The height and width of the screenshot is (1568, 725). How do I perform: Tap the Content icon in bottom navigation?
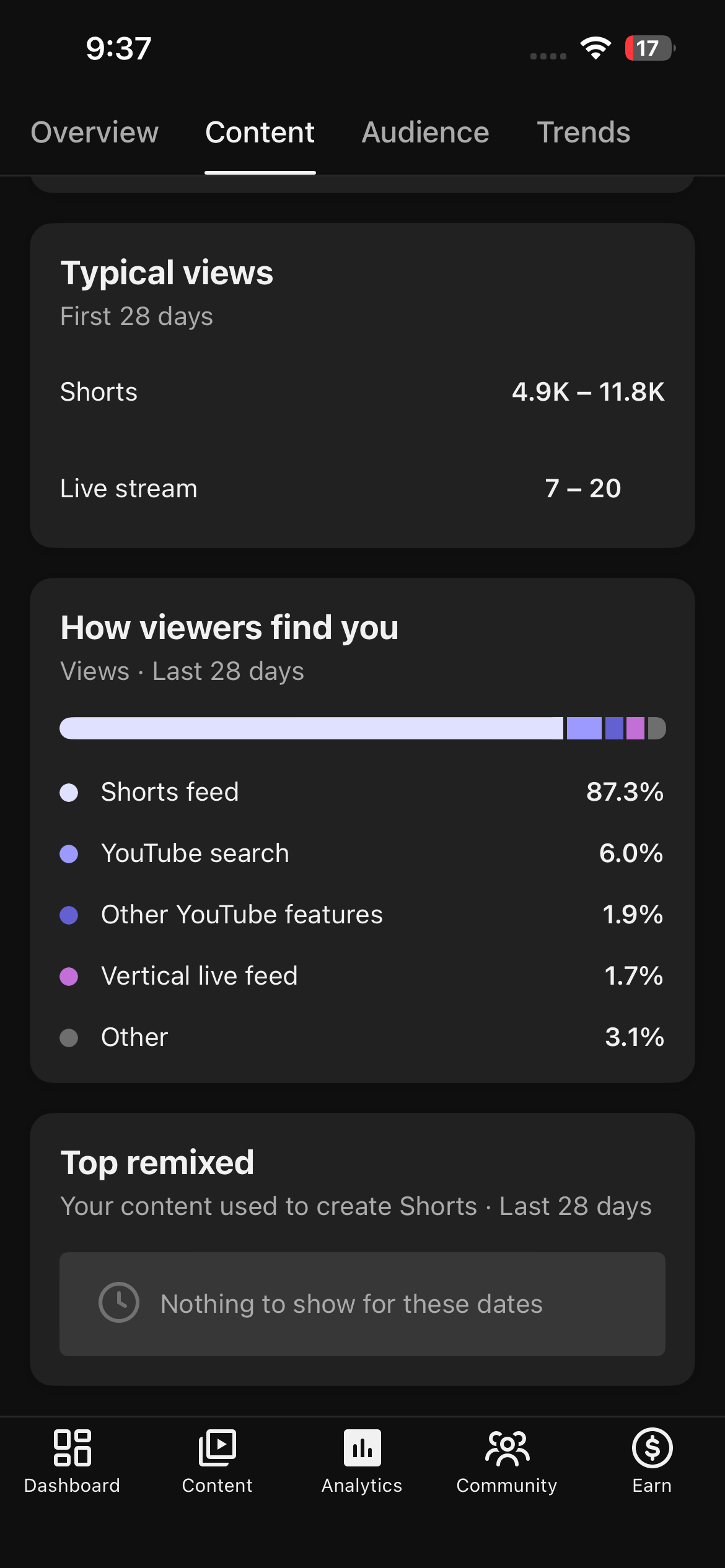click(x=217, y=1447)
